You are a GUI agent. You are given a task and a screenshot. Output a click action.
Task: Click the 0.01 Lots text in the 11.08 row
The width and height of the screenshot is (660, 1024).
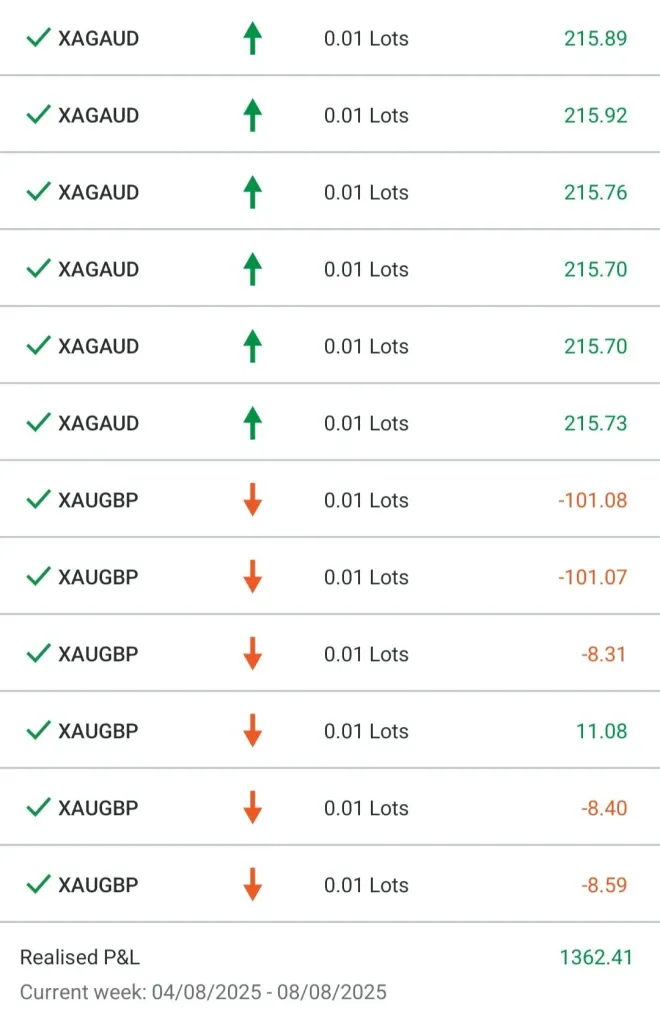pos(366,731)
